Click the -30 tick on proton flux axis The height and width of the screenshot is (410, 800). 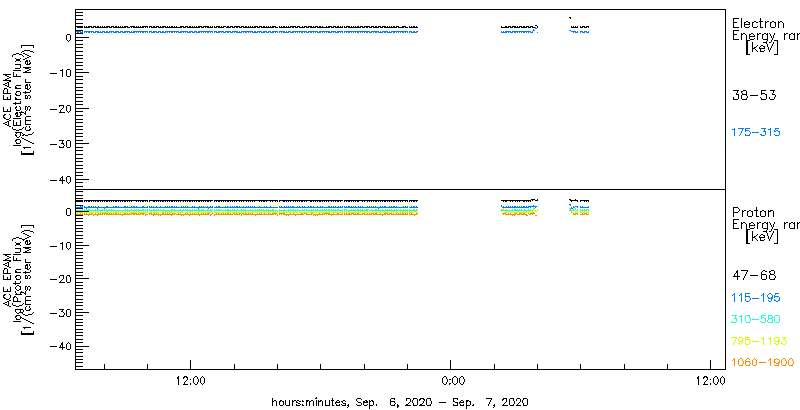click(61, 312)
